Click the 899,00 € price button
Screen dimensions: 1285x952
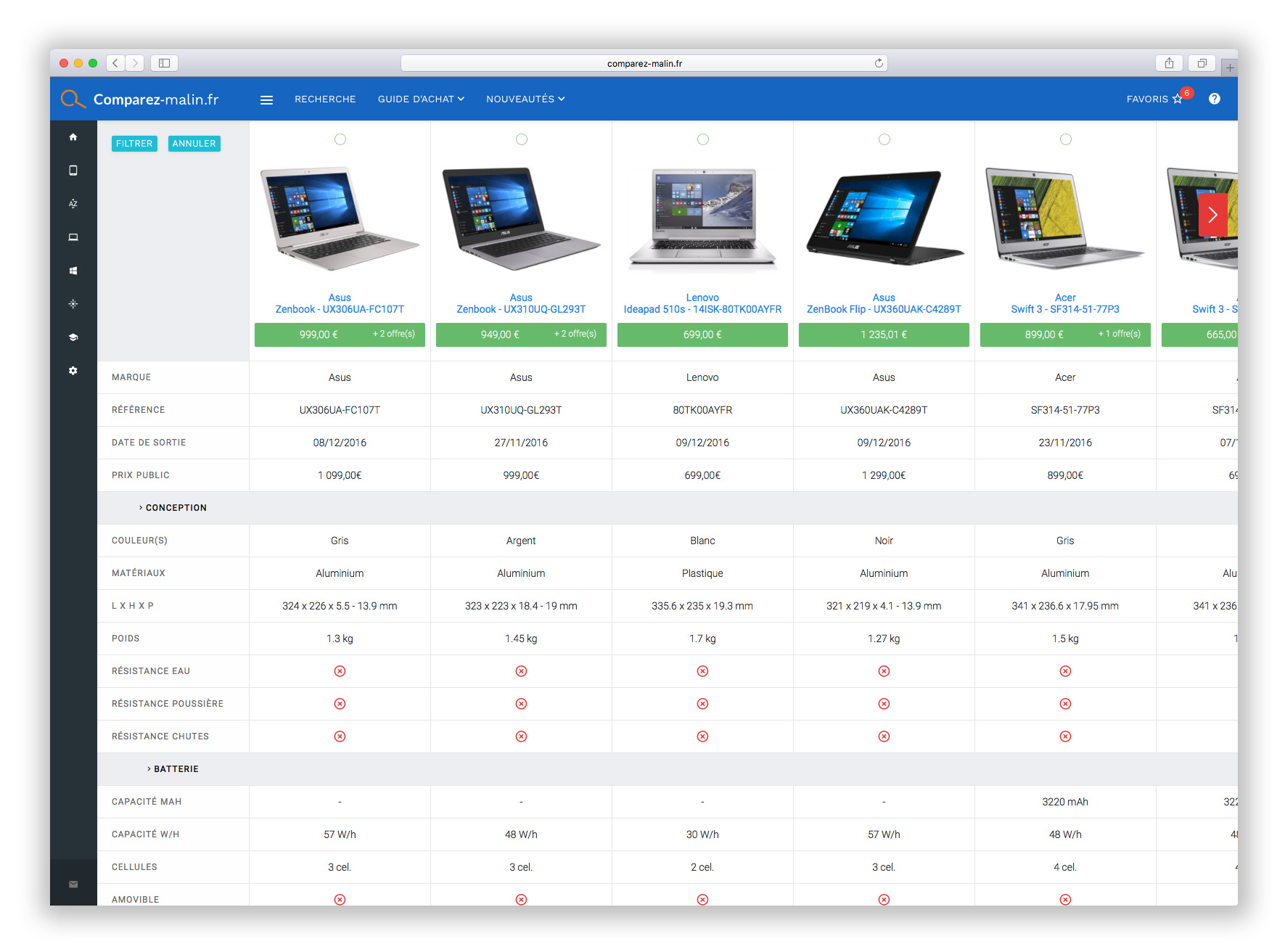1065,335
